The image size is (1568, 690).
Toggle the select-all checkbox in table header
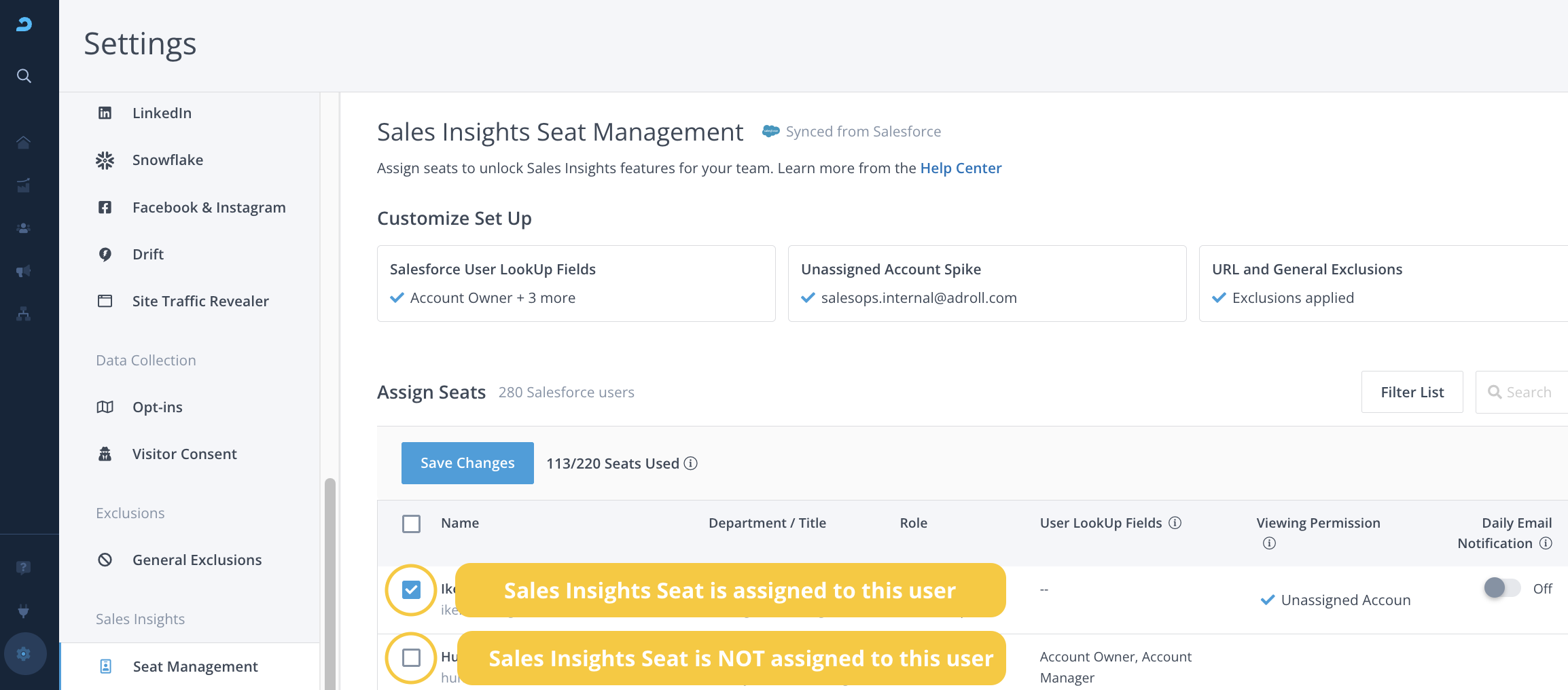(411, 524)
